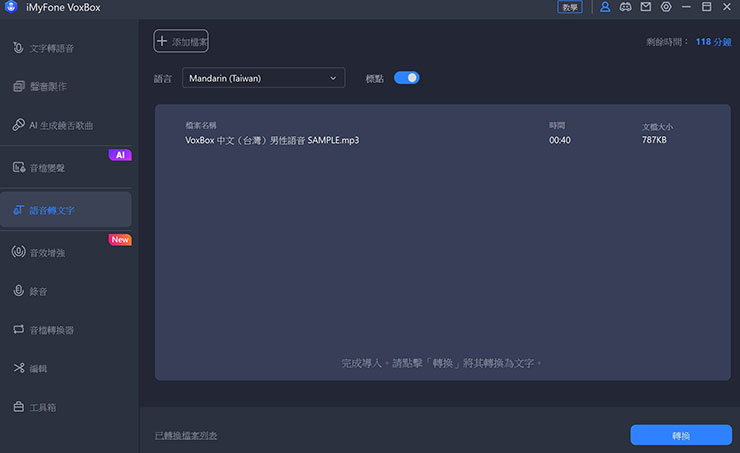Click the 118 分鐘 remaining time value

[x=714, y=42]
